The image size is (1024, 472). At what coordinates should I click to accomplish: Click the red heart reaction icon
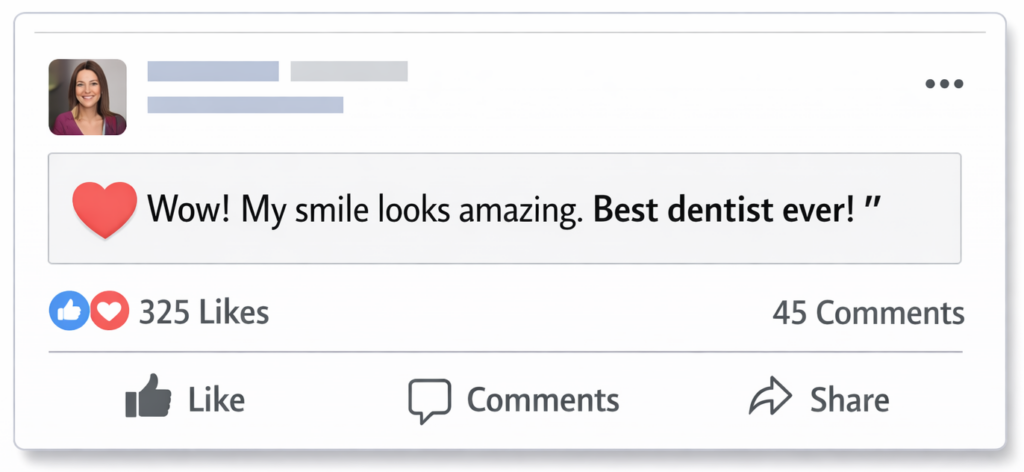108,312
